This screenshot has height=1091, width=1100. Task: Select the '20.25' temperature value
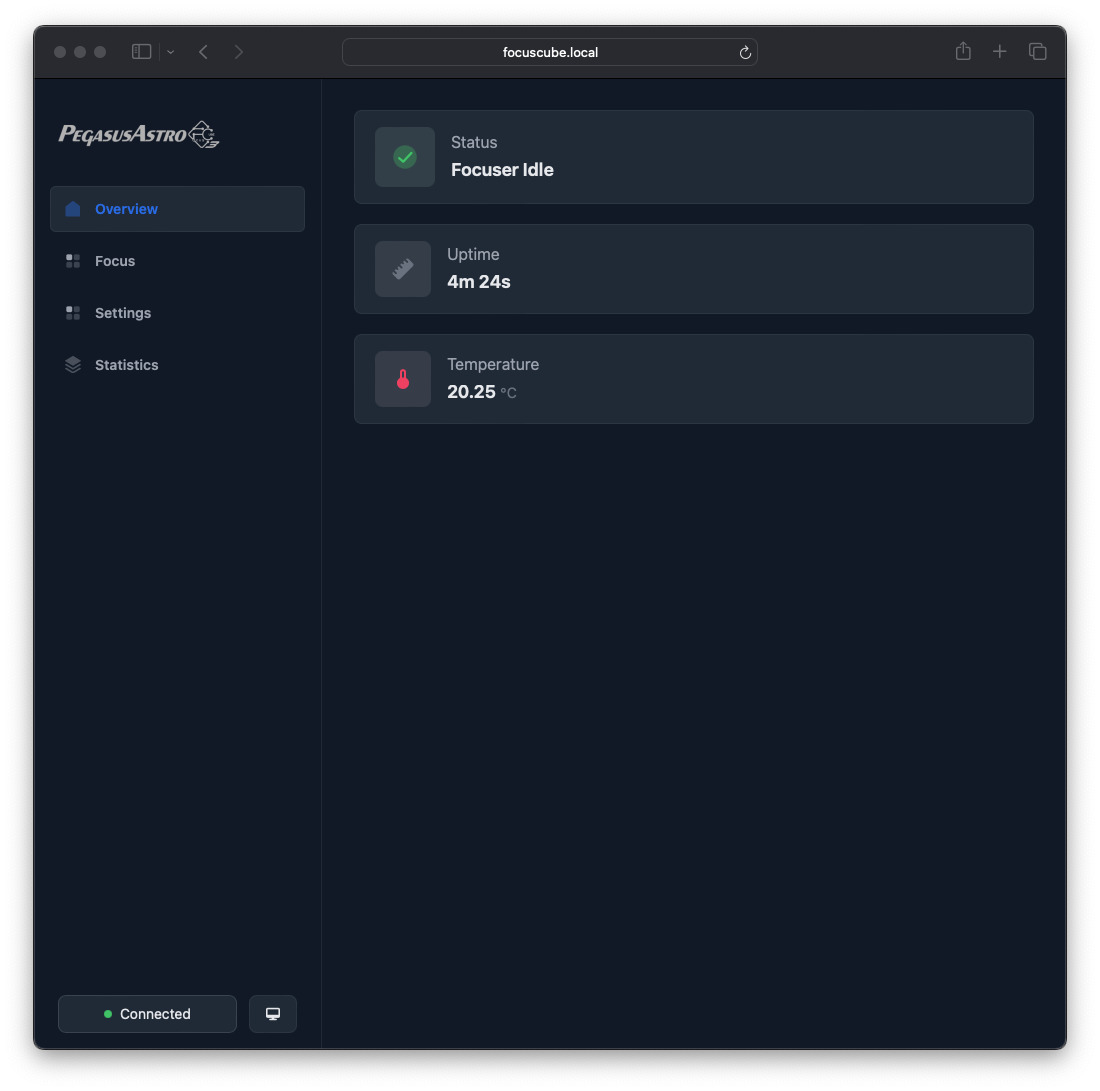(x=471, y=391)
